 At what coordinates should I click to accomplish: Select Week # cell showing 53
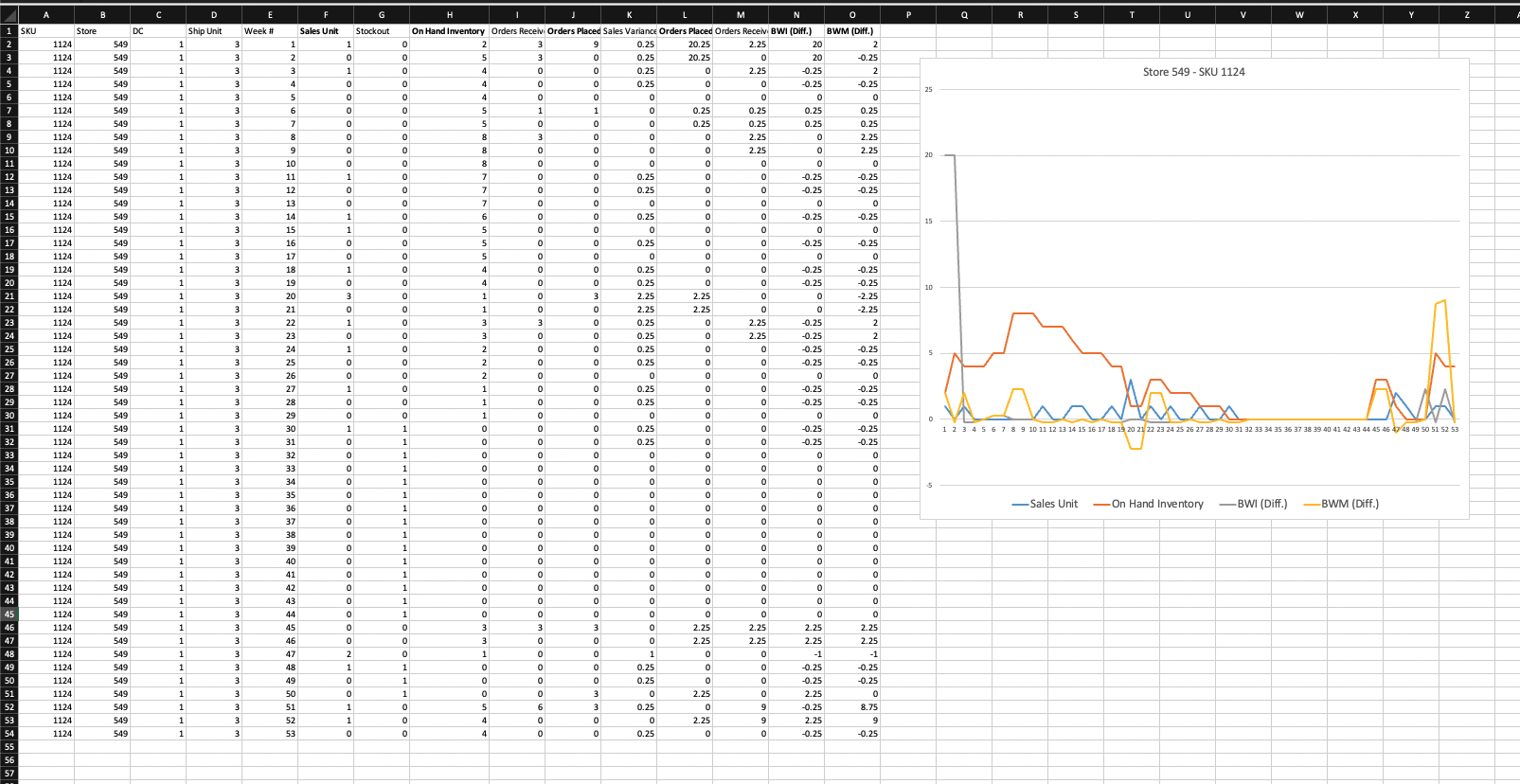pyautogui.click(x=270, y=734)
